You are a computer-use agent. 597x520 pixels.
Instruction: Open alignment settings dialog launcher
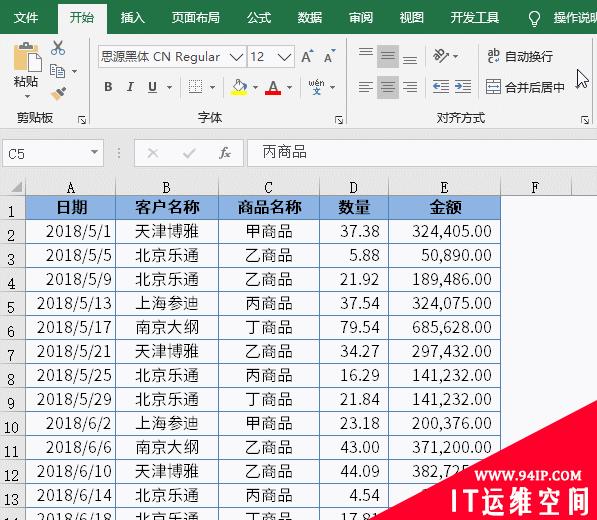pos(585,120)
